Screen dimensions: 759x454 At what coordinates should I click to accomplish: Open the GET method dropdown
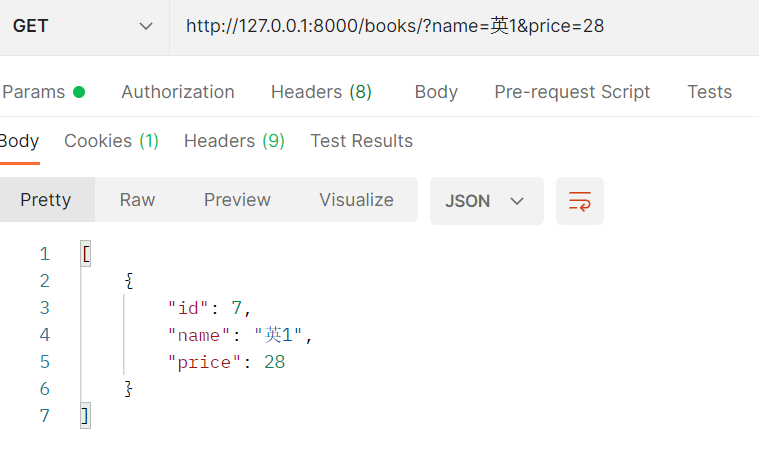pos(84,26)
